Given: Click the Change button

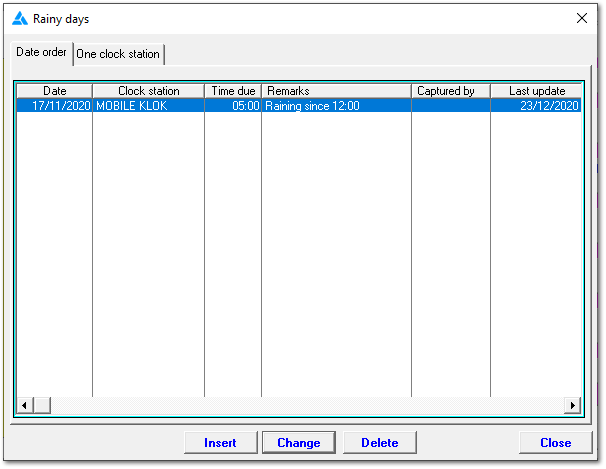Looking at the screenshot, I should [299, 443].
